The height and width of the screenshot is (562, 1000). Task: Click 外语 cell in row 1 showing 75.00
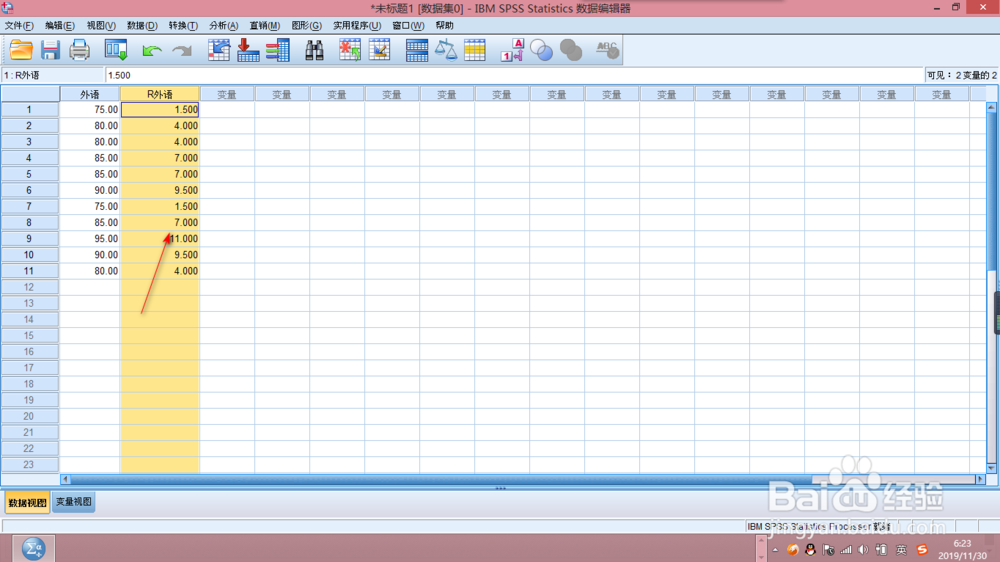click(90, 110)
